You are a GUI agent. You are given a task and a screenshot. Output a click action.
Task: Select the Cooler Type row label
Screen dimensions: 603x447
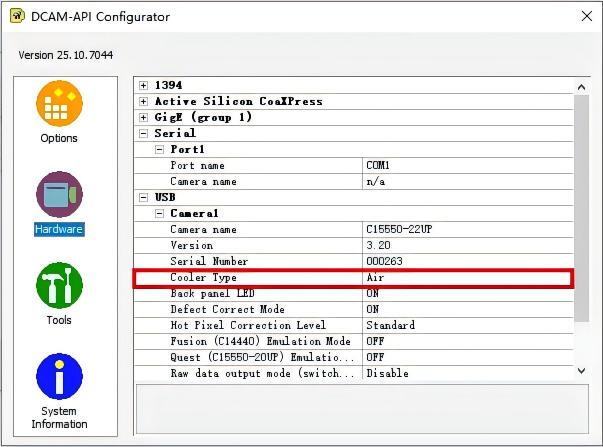pyautogui.click(x=203, y=277)
